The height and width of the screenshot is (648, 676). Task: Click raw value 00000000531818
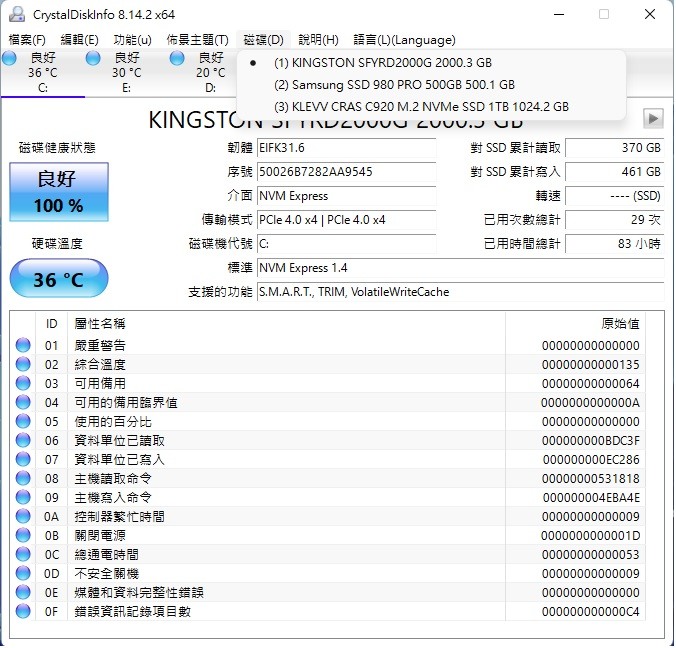[x=591, y=479]
